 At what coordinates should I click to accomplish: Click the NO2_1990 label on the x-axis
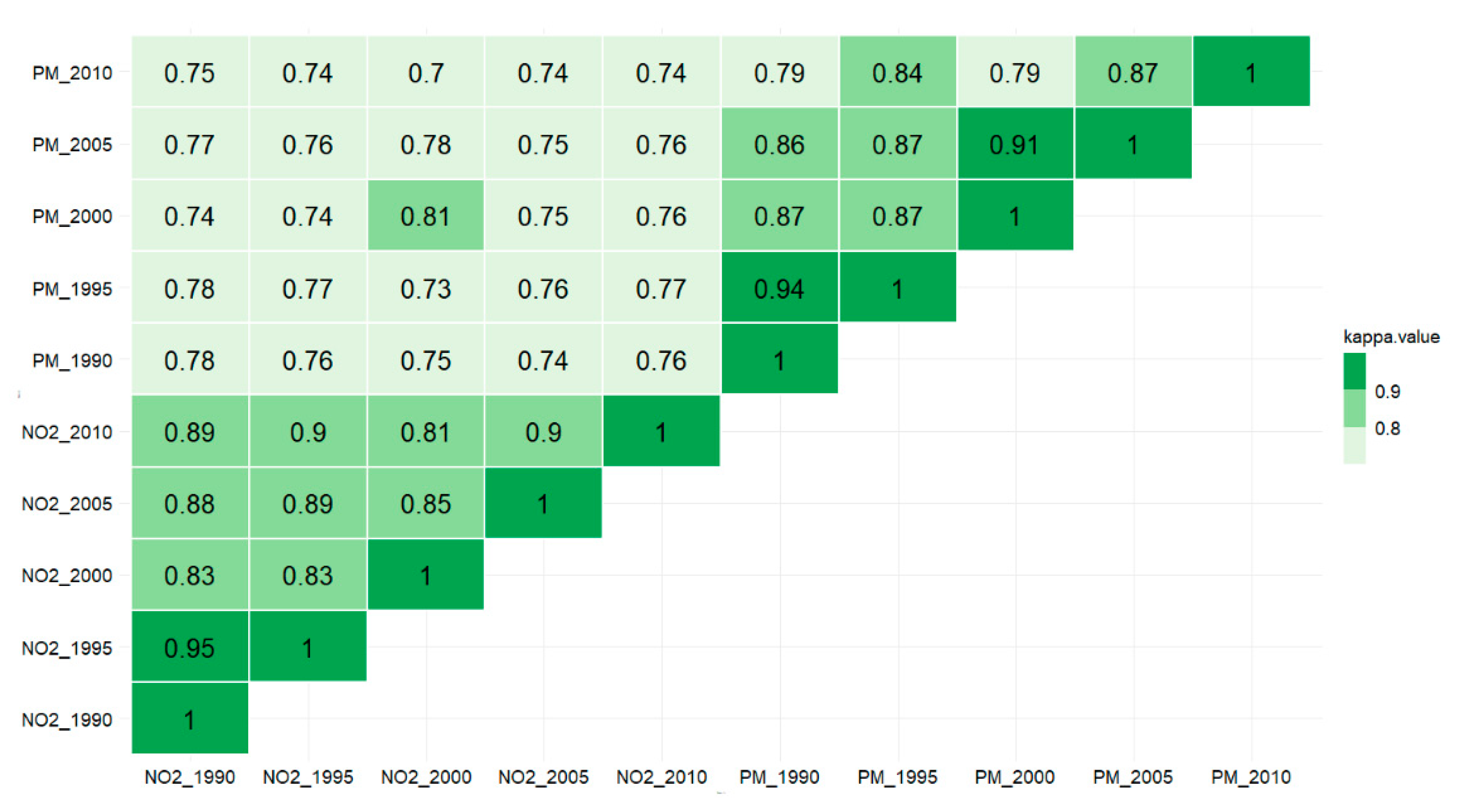[190, 776]
